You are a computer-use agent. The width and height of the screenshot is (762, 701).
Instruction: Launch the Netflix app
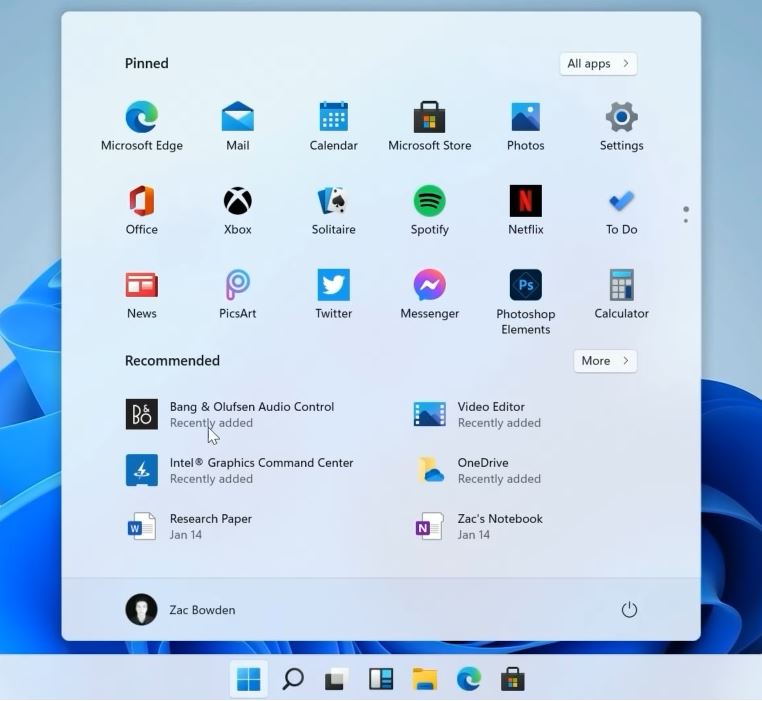point(525,210)
